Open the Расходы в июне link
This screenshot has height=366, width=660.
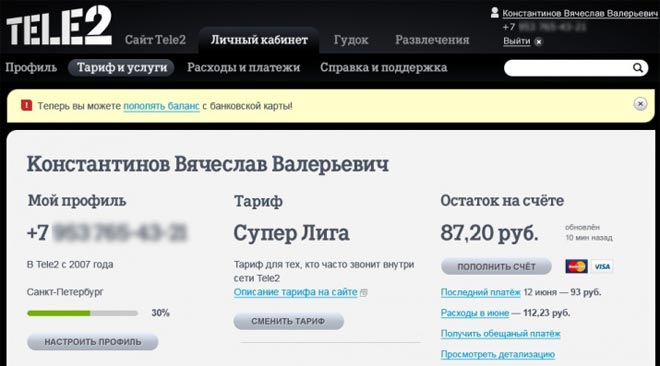[x=475, y=313]
